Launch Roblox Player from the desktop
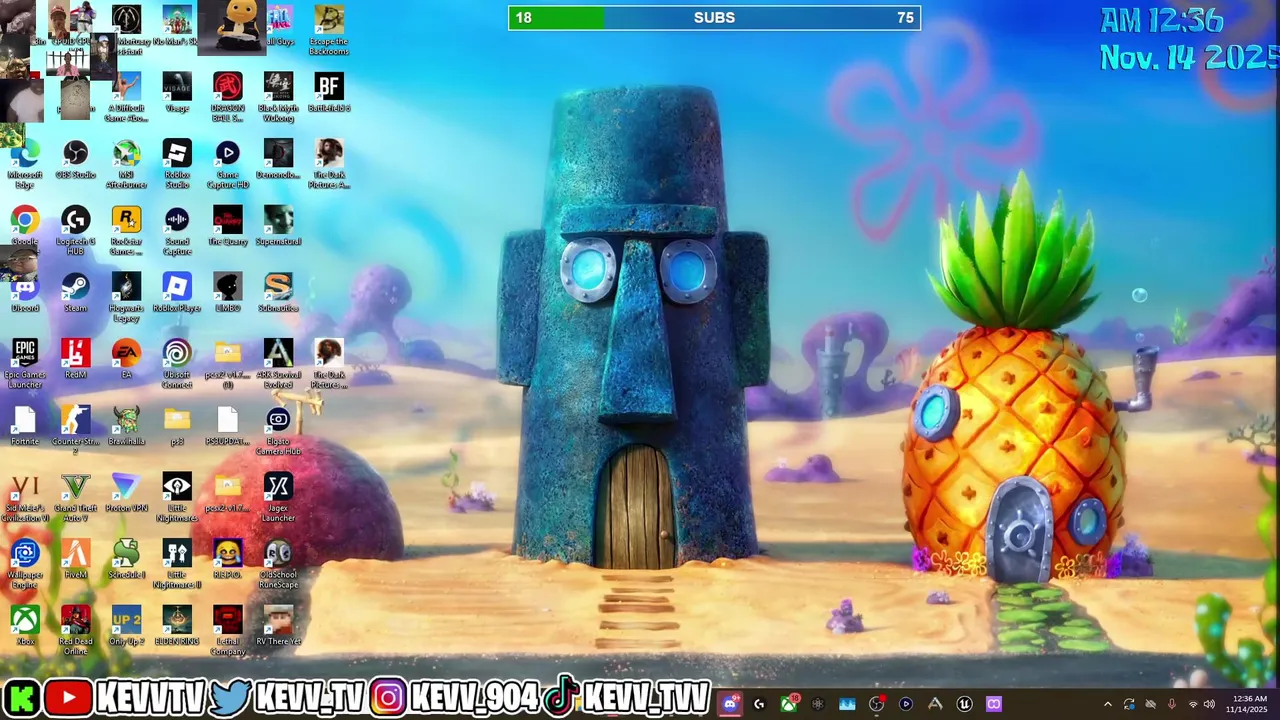This screenshot has width=1280, height=720. (177, 293)
